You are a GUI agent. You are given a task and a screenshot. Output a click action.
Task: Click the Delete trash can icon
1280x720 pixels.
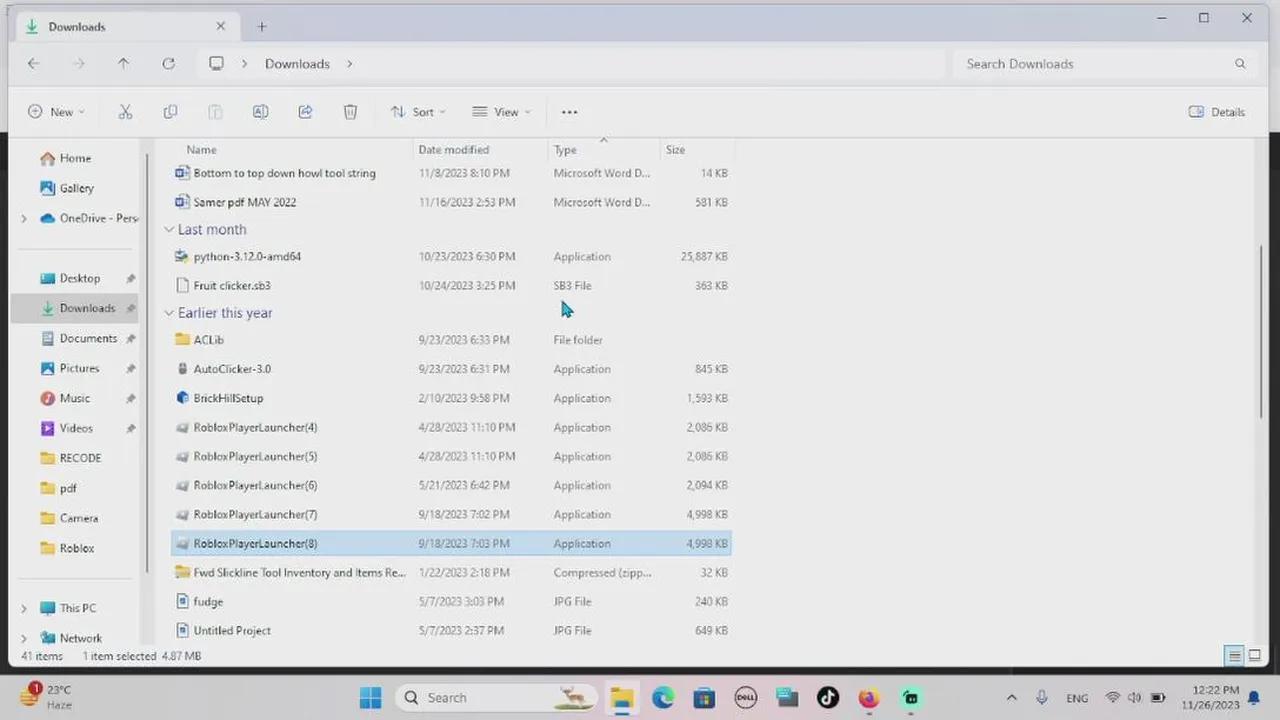pos(350,112)
